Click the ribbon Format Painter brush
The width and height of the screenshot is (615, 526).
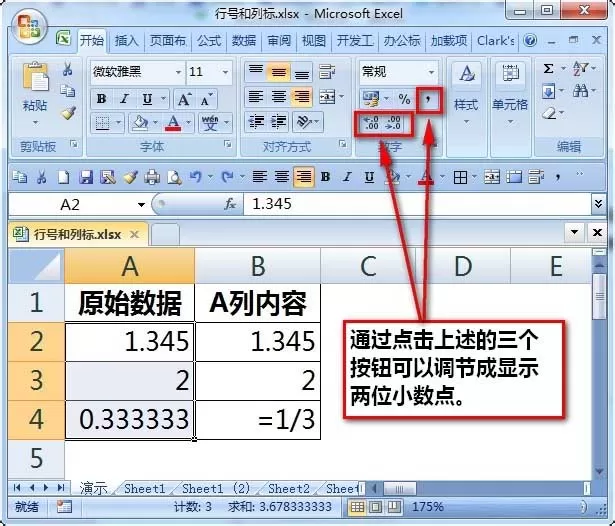tap(68, 113)
